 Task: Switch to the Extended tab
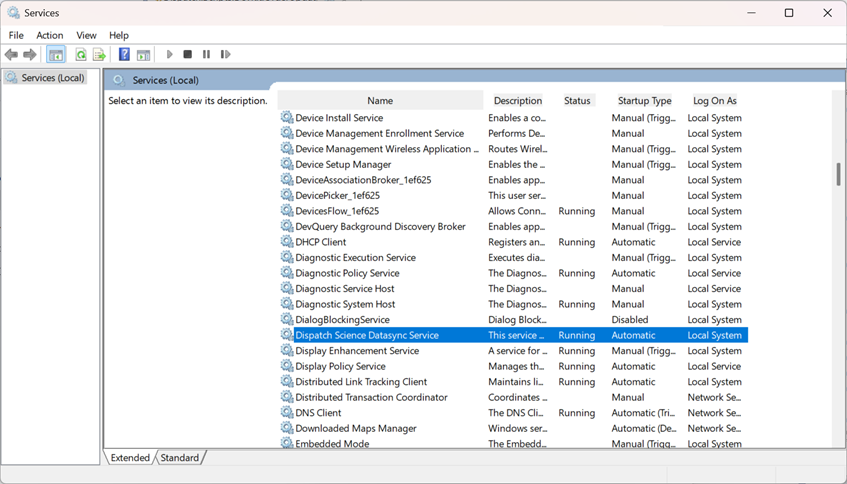[130, 458]
